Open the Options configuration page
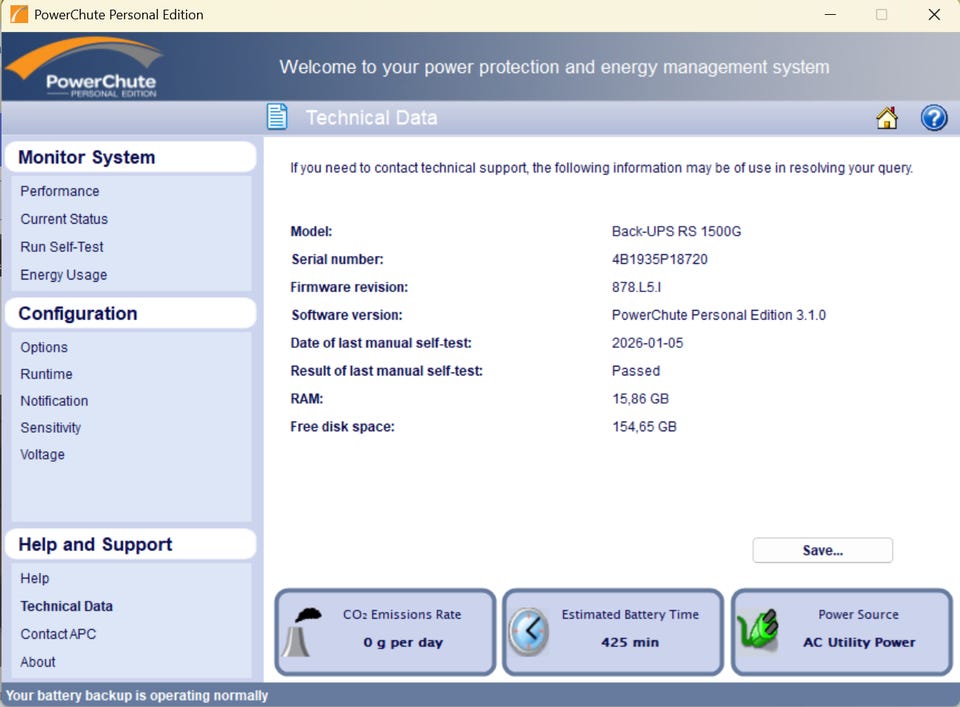Screen dimensions: 960x707 44,347
